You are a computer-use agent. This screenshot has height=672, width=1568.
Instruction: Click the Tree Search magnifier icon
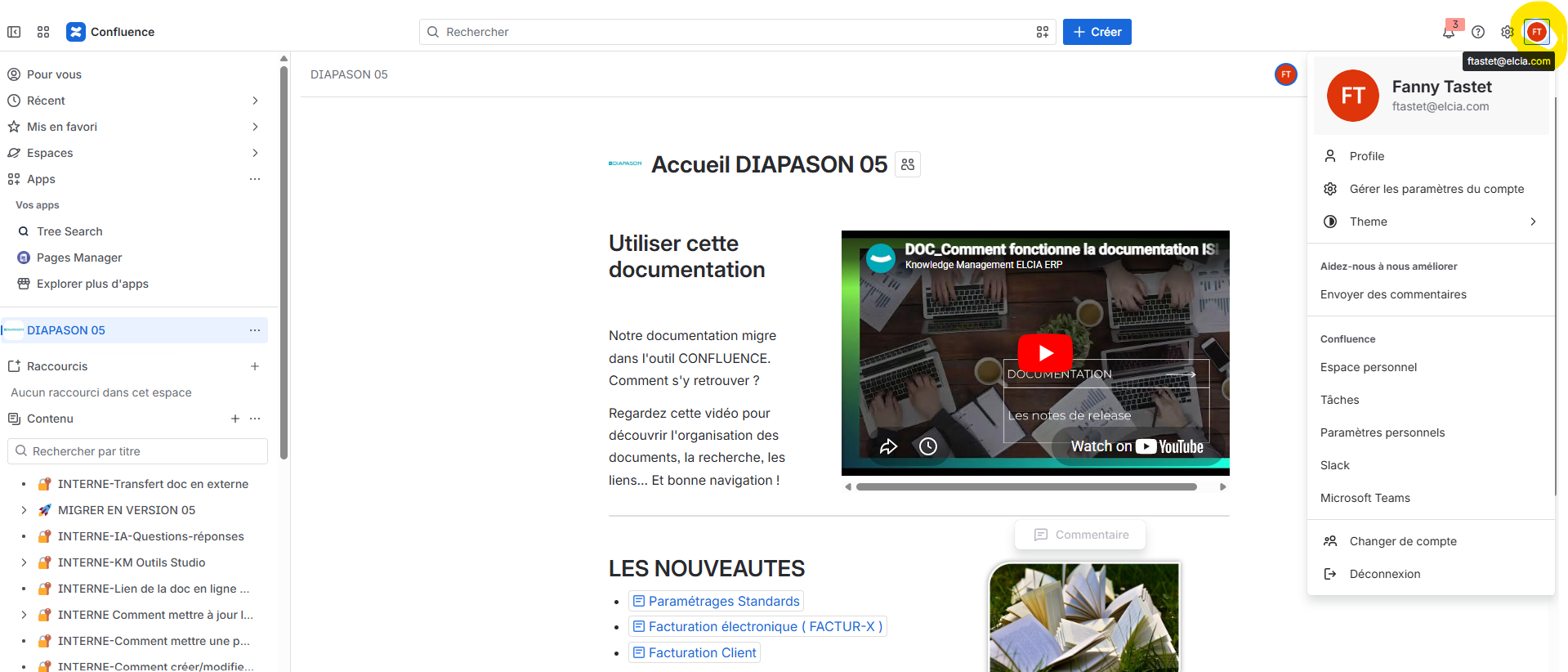click(x=24, y=231)
